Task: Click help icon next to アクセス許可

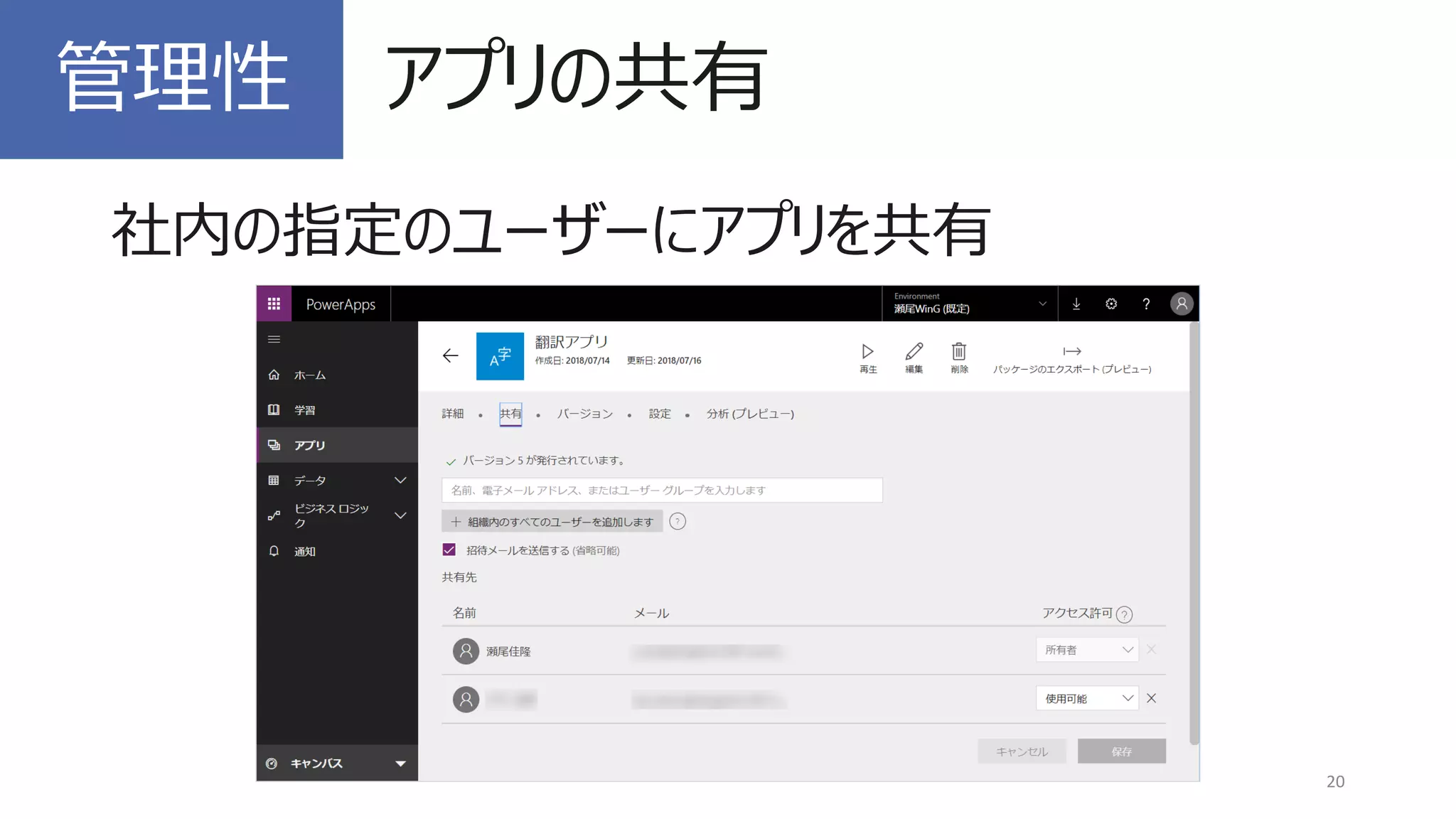Action: (1124, 614)
